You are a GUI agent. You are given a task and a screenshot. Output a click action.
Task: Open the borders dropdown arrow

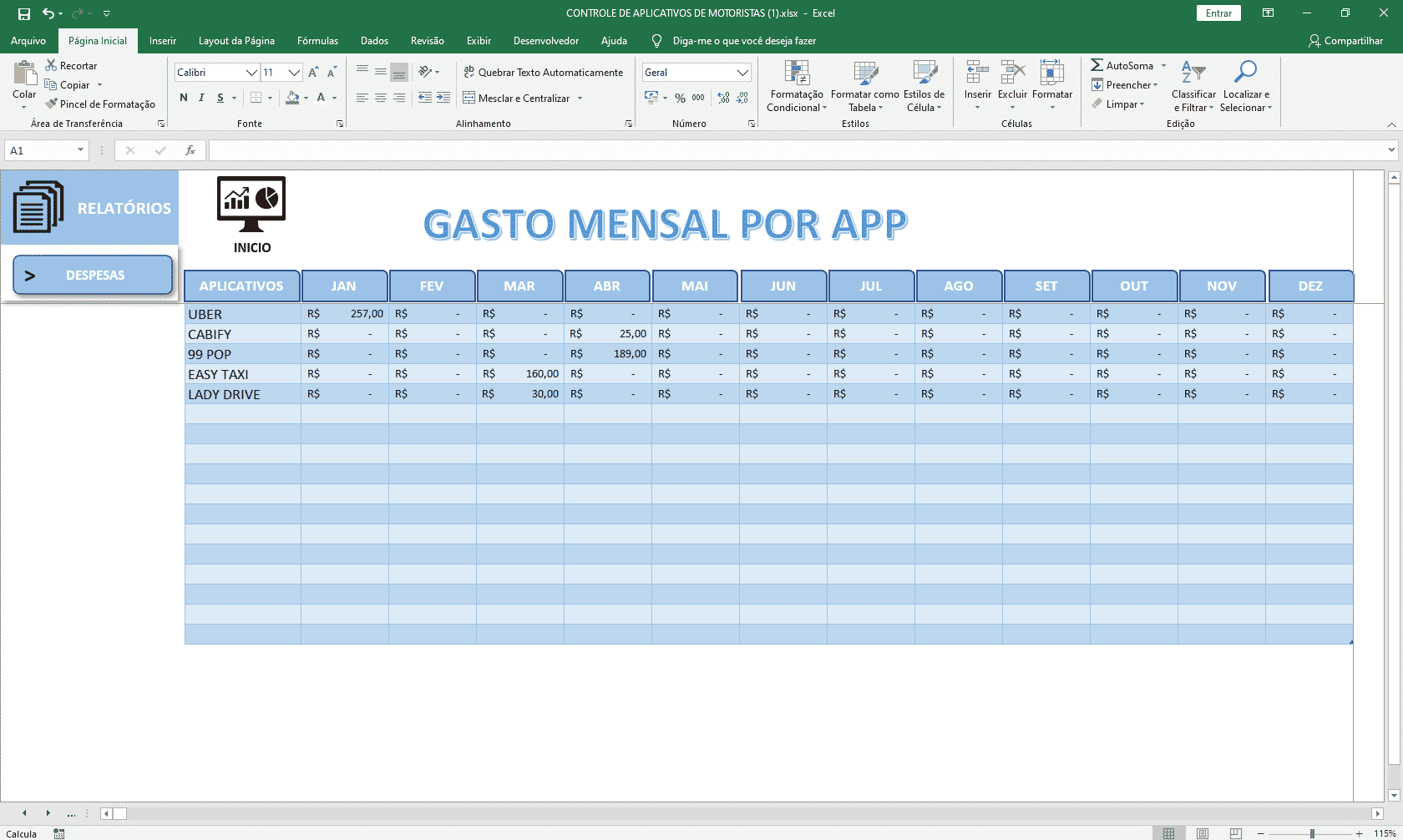[x=270, y=98]
